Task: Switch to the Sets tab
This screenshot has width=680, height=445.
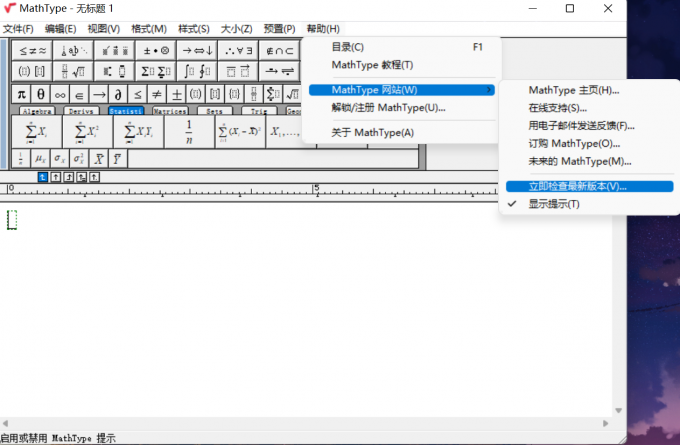Action: [x=214, y=111]
